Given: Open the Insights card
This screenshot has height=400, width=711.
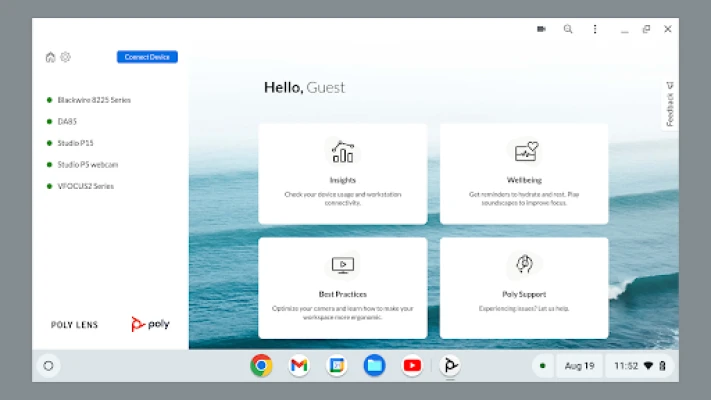Looking at the screenshot, I should pos(342,173).
